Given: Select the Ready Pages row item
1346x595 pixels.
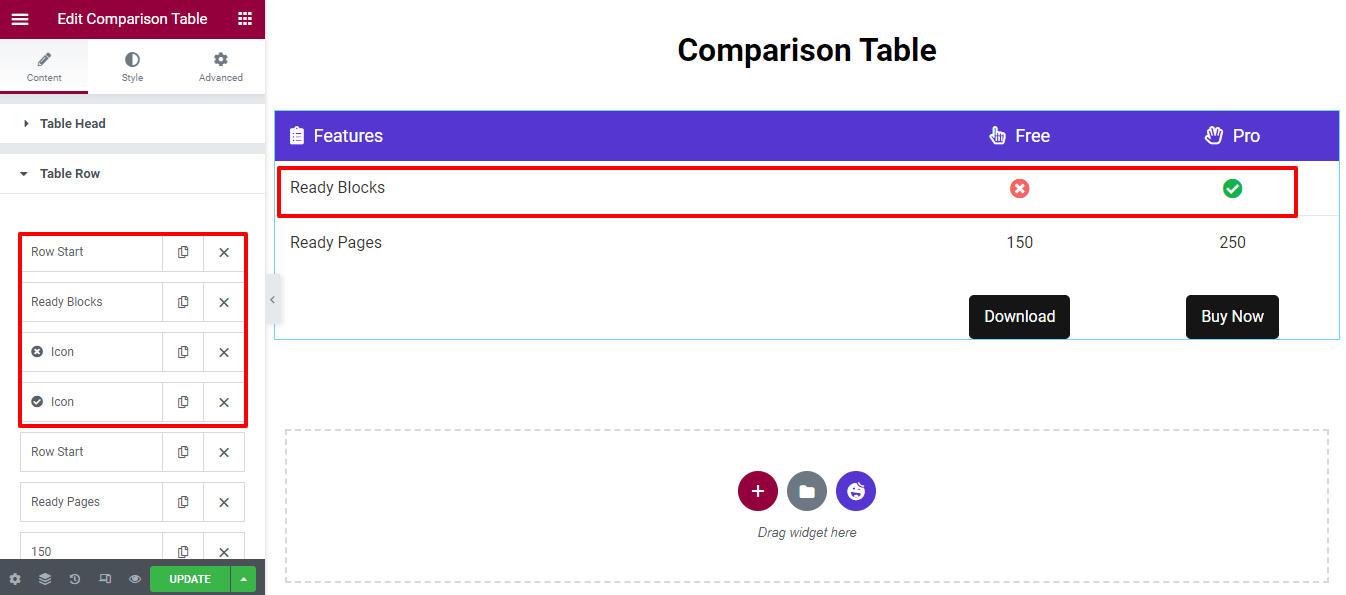Looking at the screenshot, I should tap(90, 502).
